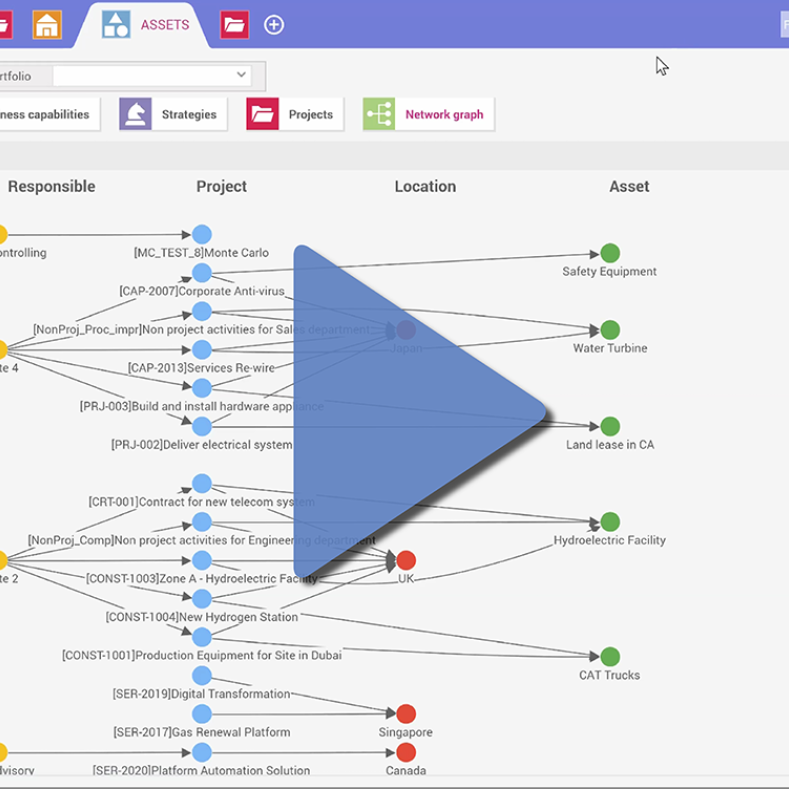Click the orange home icon
Image resolution: width=789 pixels, height=789 pixels.
point(47,24)
